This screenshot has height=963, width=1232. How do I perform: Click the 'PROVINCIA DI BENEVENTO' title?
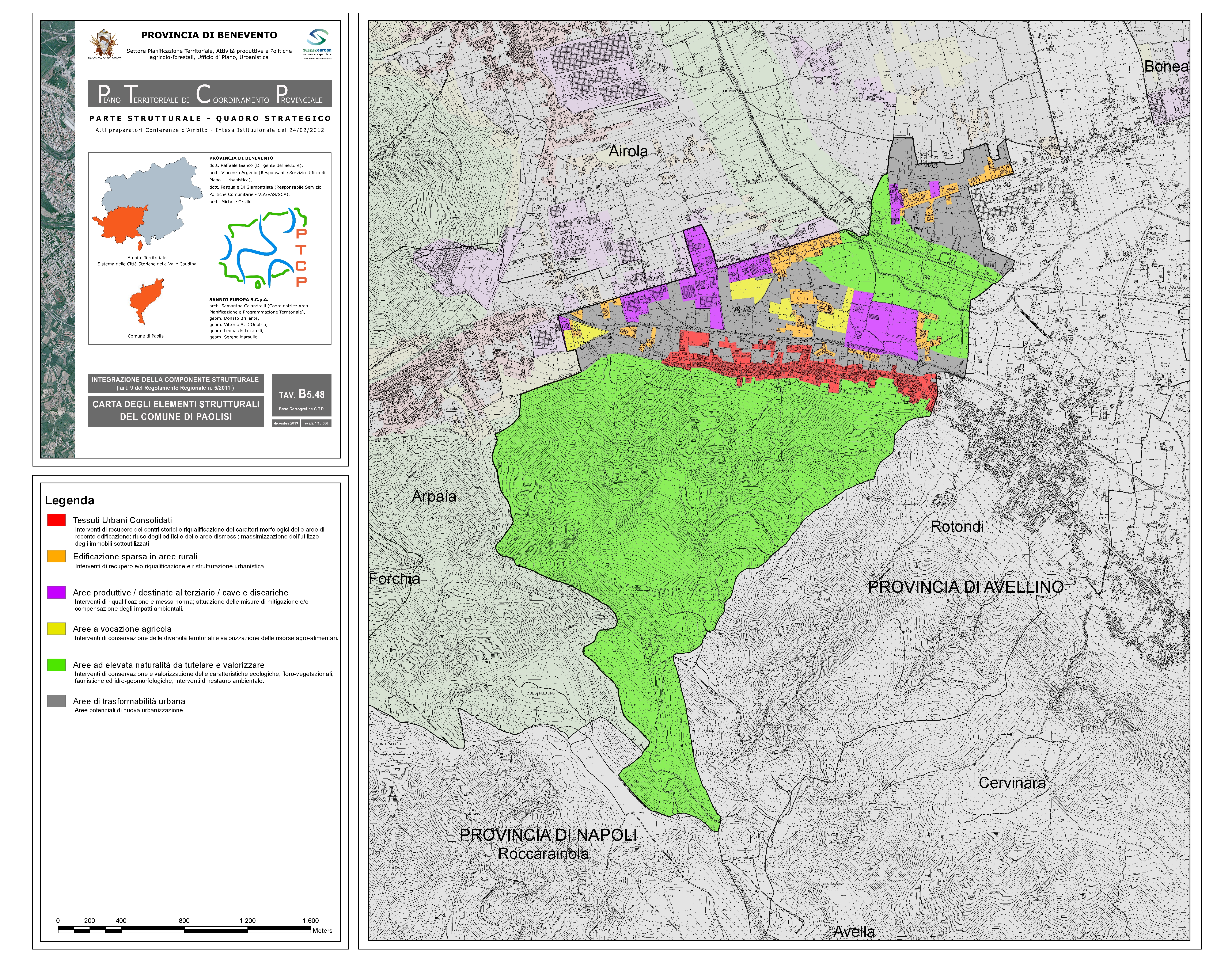pos(209,35)
